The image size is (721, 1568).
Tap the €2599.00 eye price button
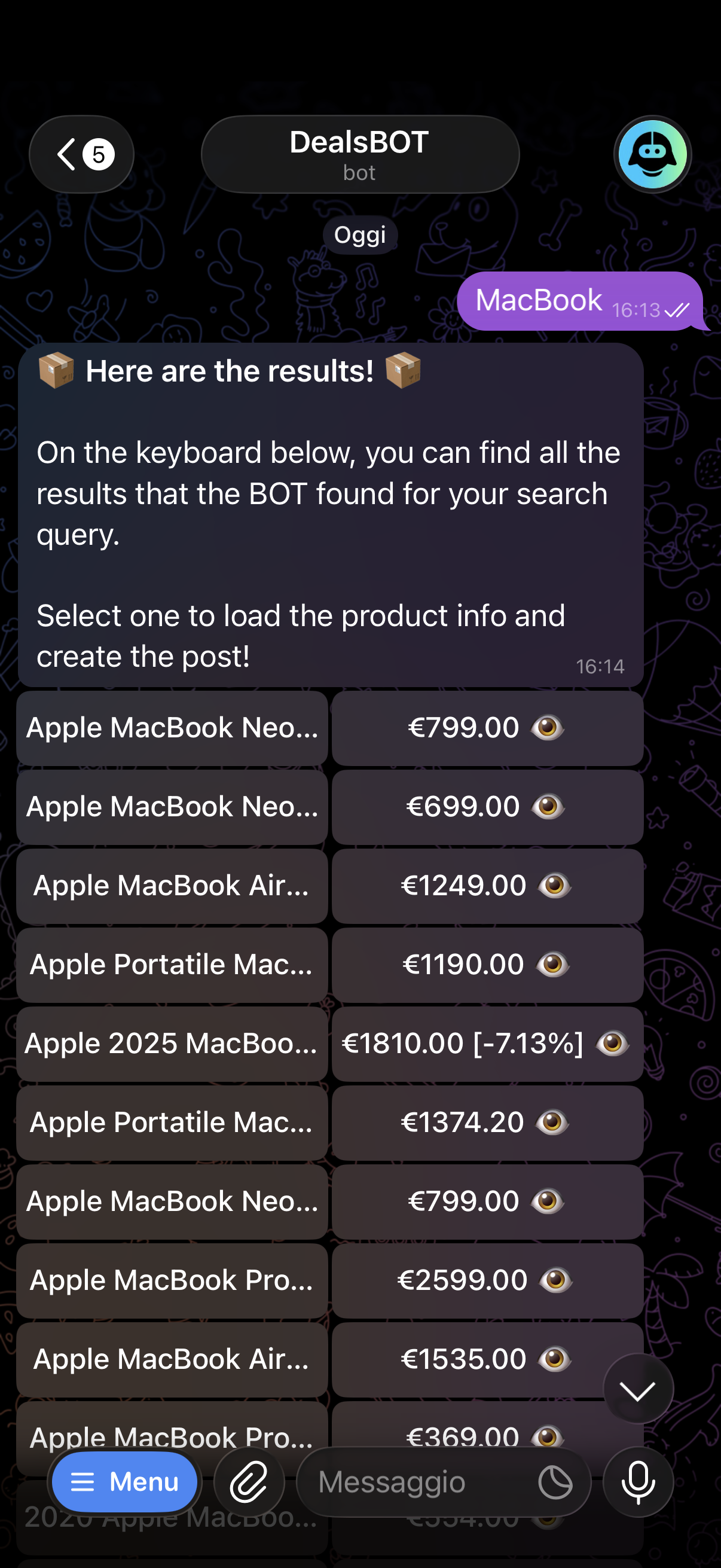pyautogui.click(x=487, y=1281)
